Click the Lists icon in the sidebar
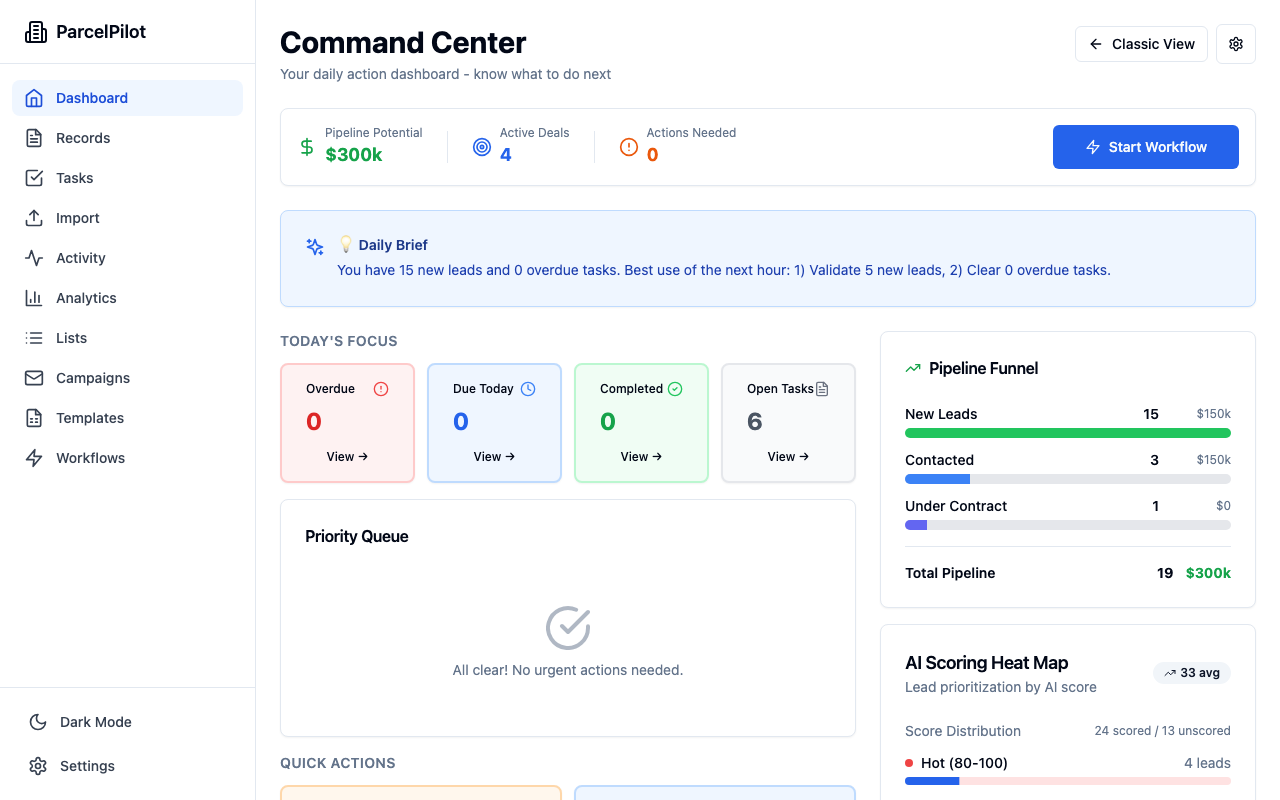Viewport: 1280px width, 800px height. click(36, 338)
